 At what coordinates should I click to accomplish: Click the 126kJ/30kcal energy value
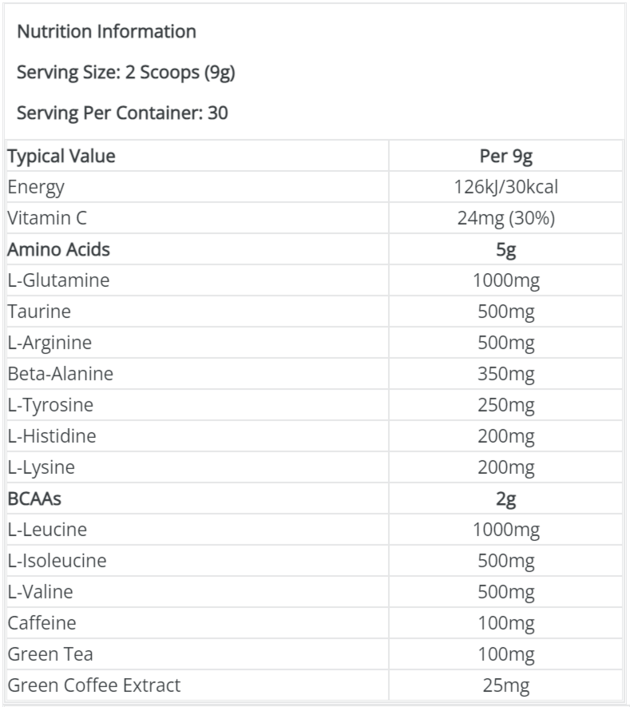point(506,187)
